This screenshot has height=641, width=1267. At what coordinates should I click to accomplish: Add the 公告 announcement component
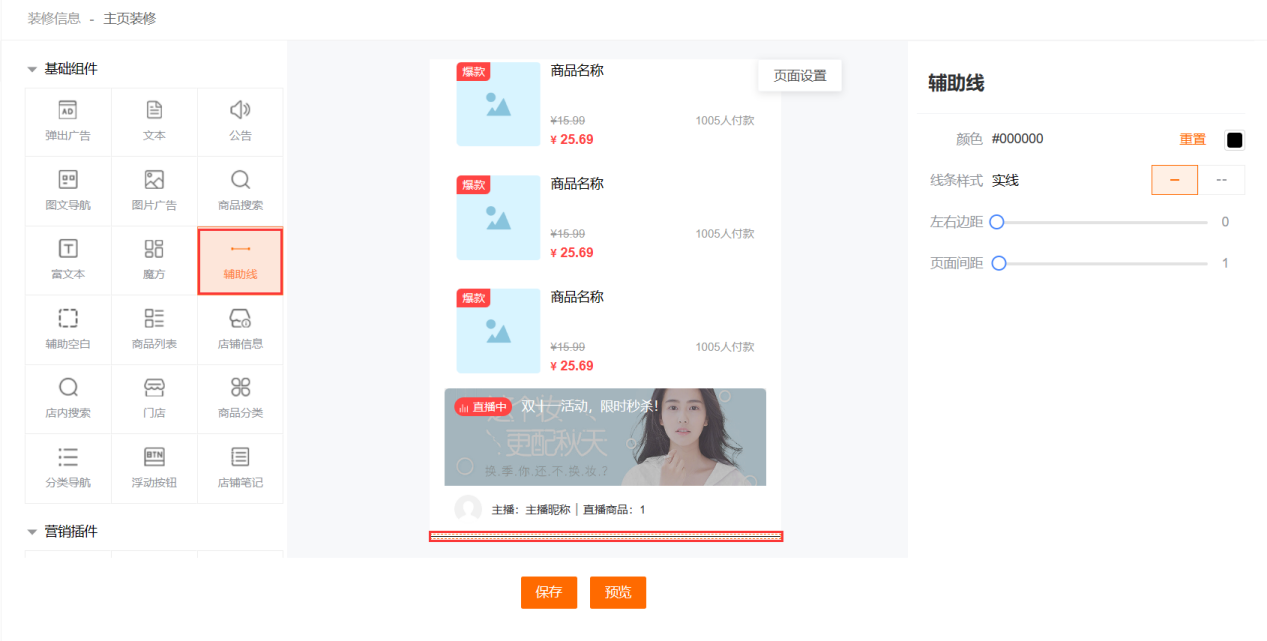coord(240,121)
